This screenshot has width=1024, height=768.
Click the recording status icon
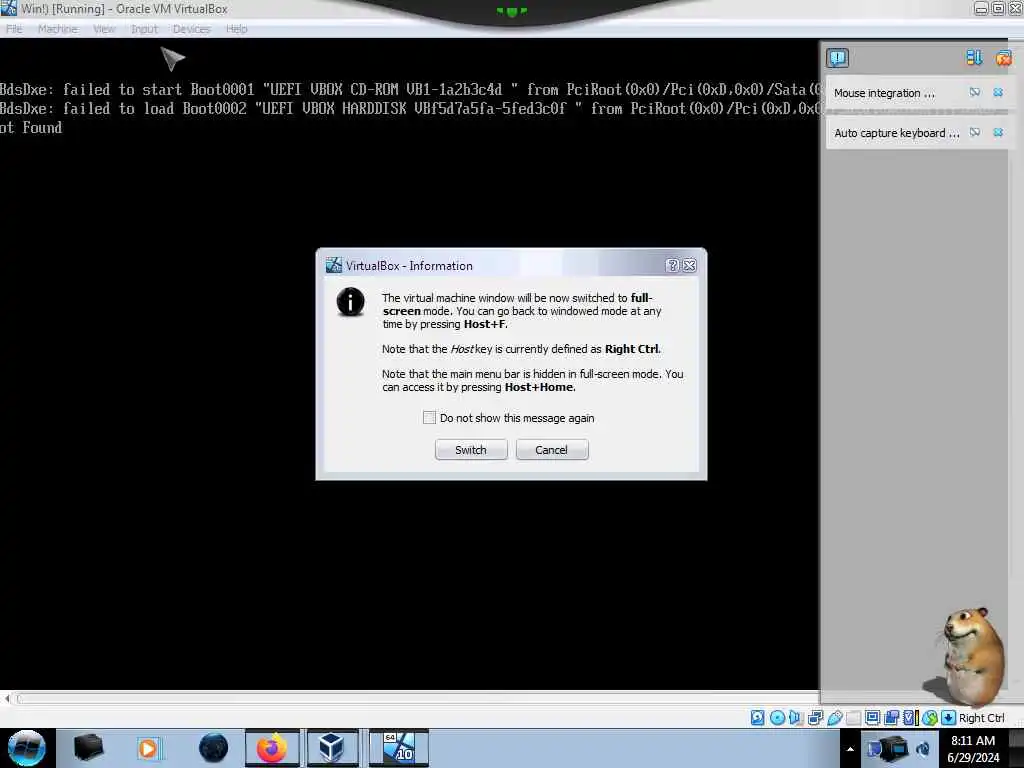(891, 718)
